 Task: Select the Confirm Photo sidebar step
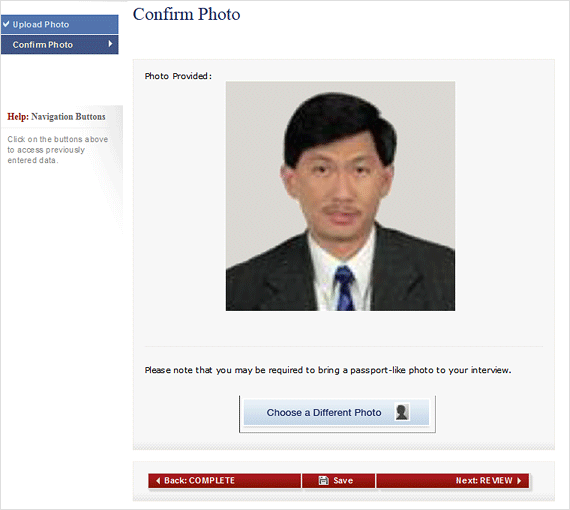coord(60,44)
